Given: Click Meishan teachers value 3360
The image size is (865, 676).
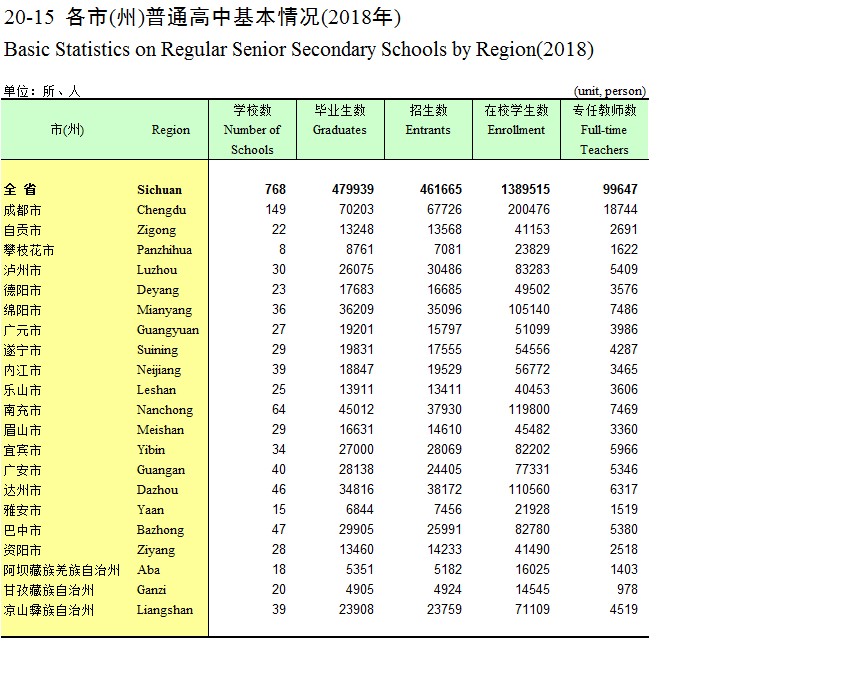Looking at the screenshot, I should point(624,429).
